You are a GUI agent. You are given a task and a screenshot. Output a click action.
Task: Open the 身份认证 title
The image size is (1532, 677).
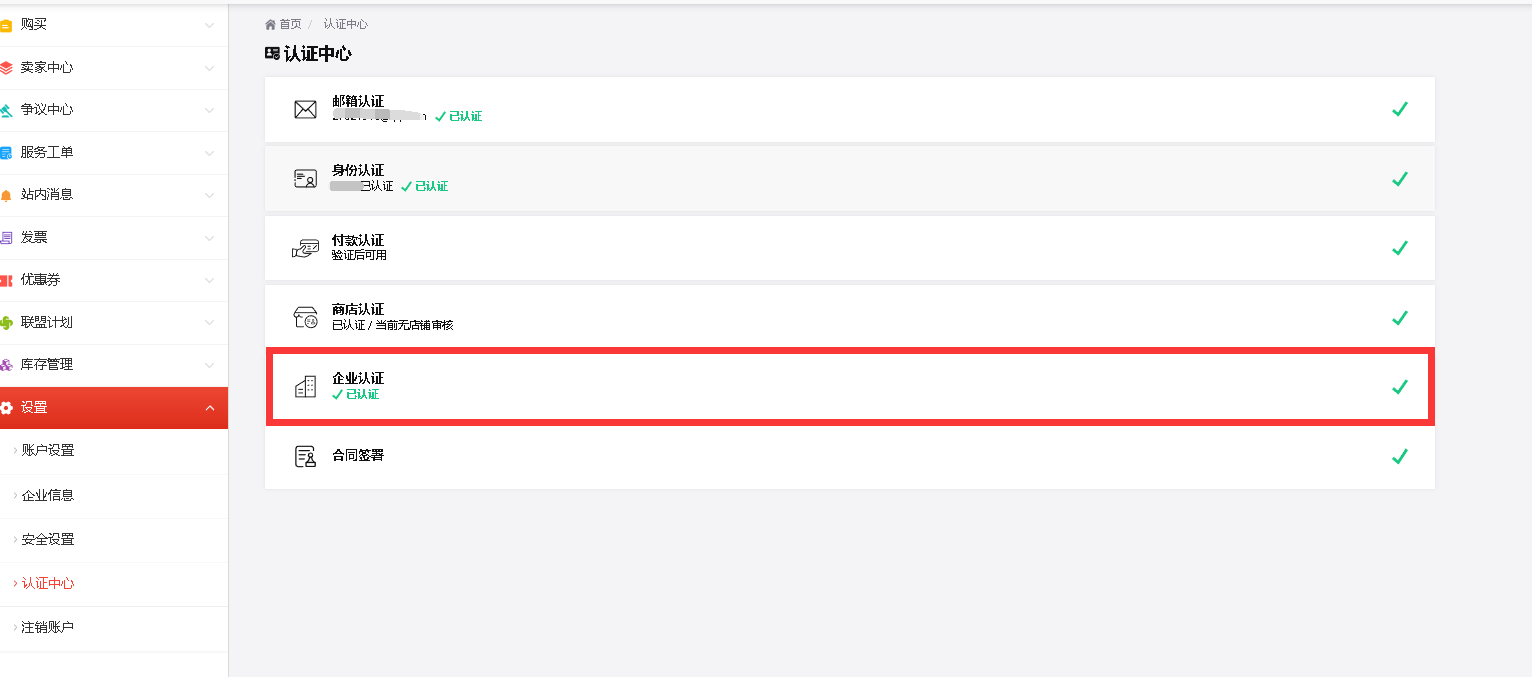(358, 171)
